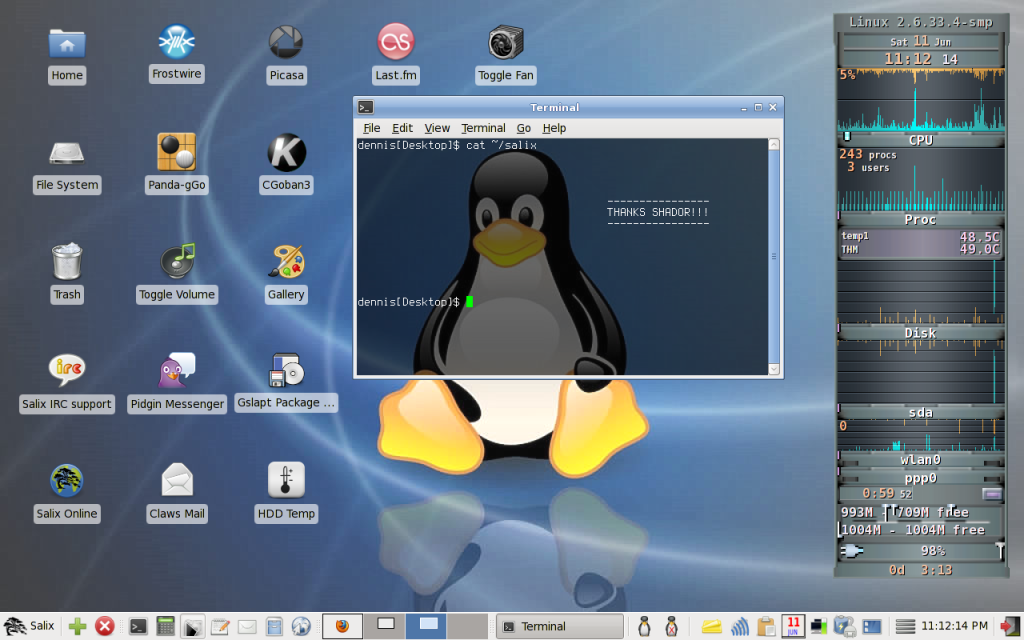
Task: Click the Terminal window menu icon
Action: 366,107
